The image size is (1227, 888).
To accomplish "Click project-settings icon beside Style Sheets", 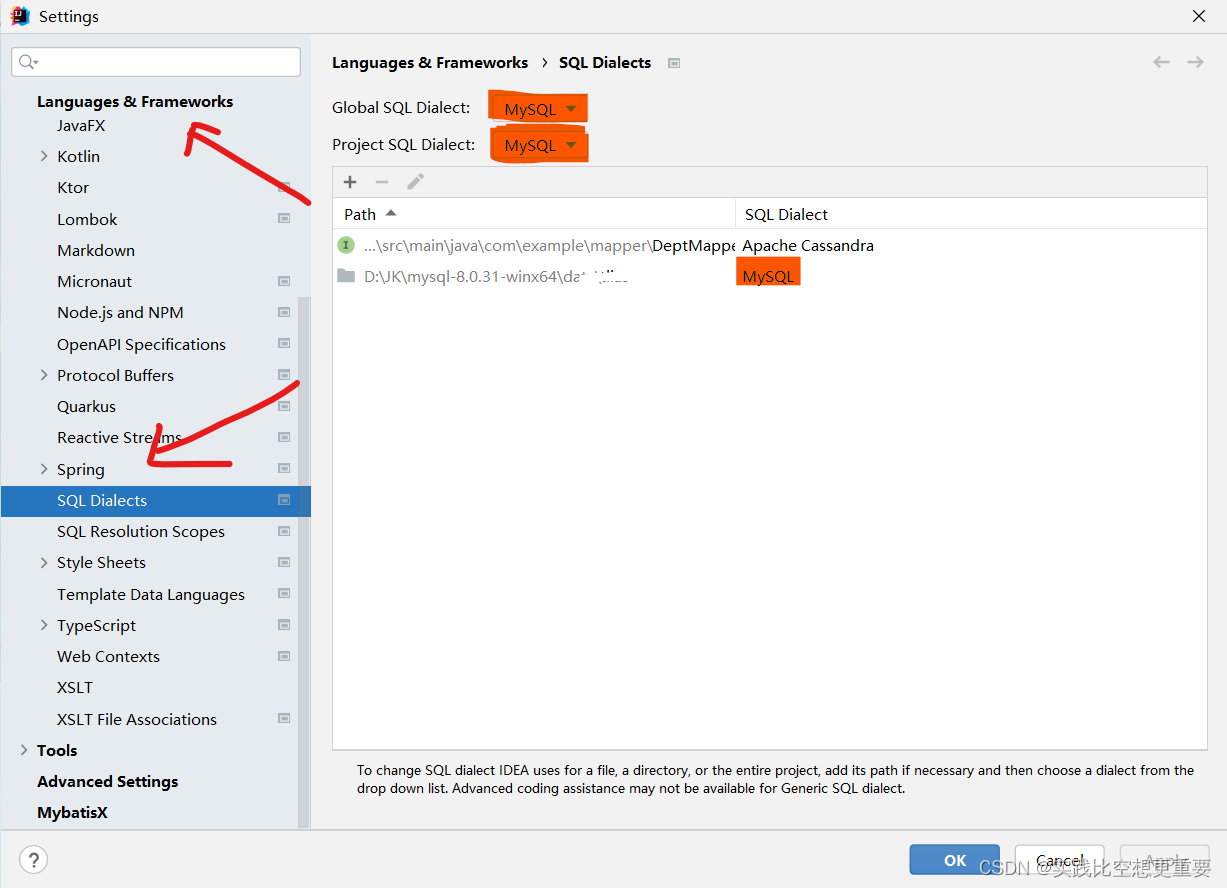I will point(284,562).
